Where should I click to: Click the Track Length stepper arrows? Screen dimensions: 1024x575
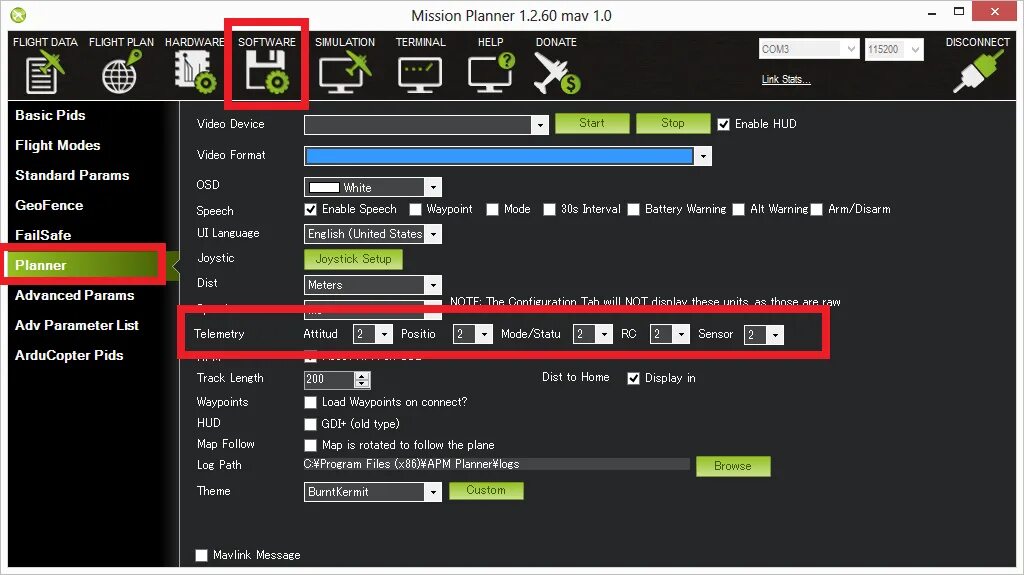tap(362, 380)
